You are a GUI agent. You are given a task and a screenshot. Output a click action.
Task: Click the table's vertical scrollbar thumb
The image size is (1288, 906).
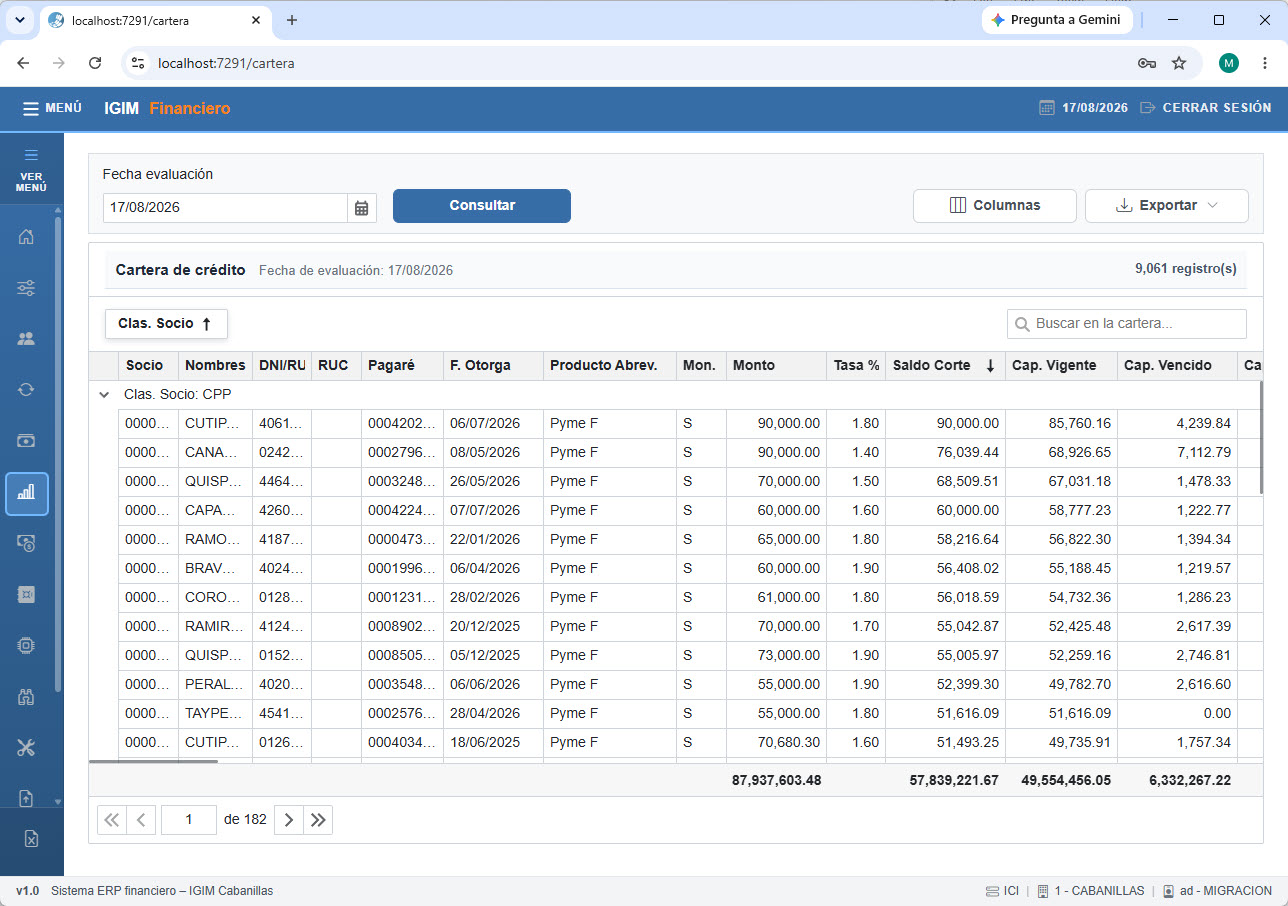(1261, 437)
